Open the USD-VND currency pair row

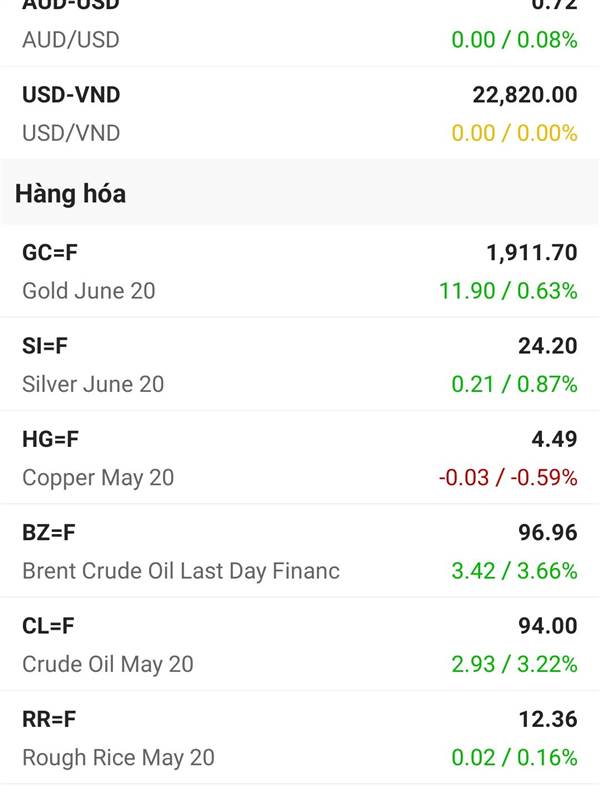(x=300, y=113)
